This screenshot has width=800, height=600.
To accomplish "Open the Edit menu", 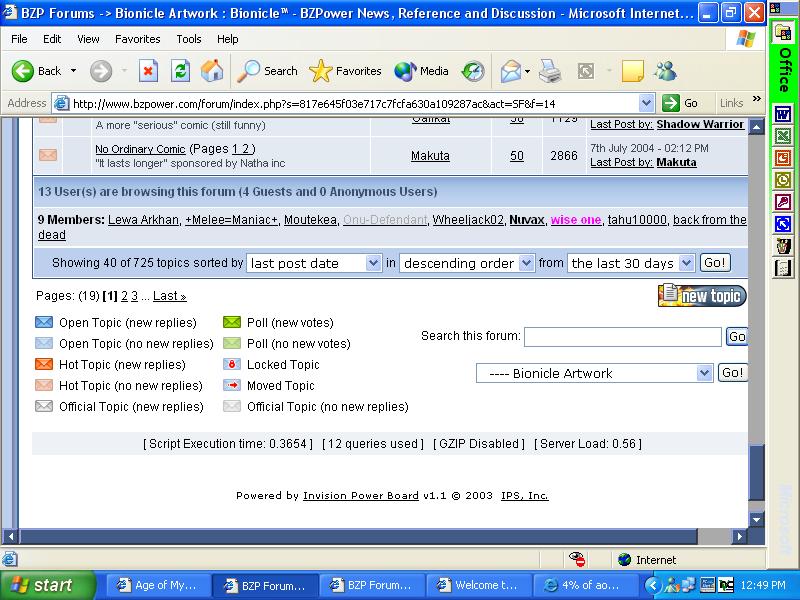I will [52, 39].
